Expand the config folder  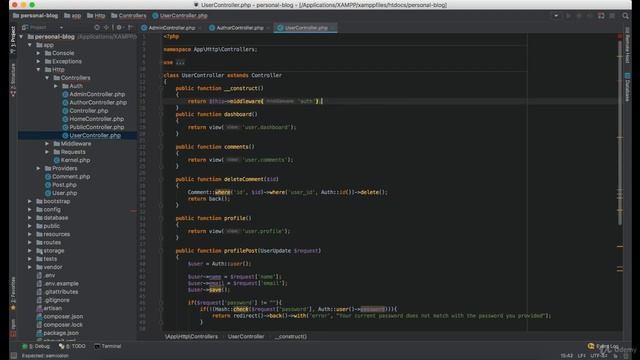click(x=30, y=209)
